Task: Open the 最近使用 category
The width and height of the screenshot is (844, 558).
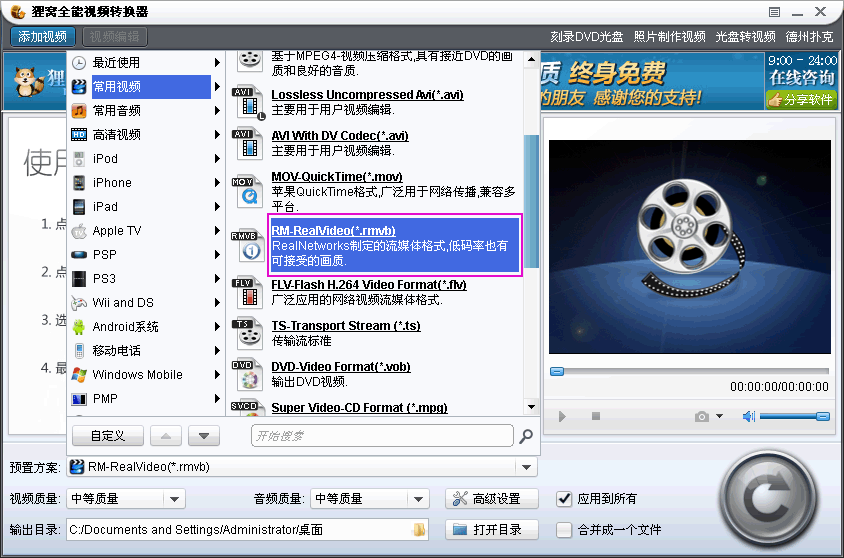Action: tap(146, 62)
